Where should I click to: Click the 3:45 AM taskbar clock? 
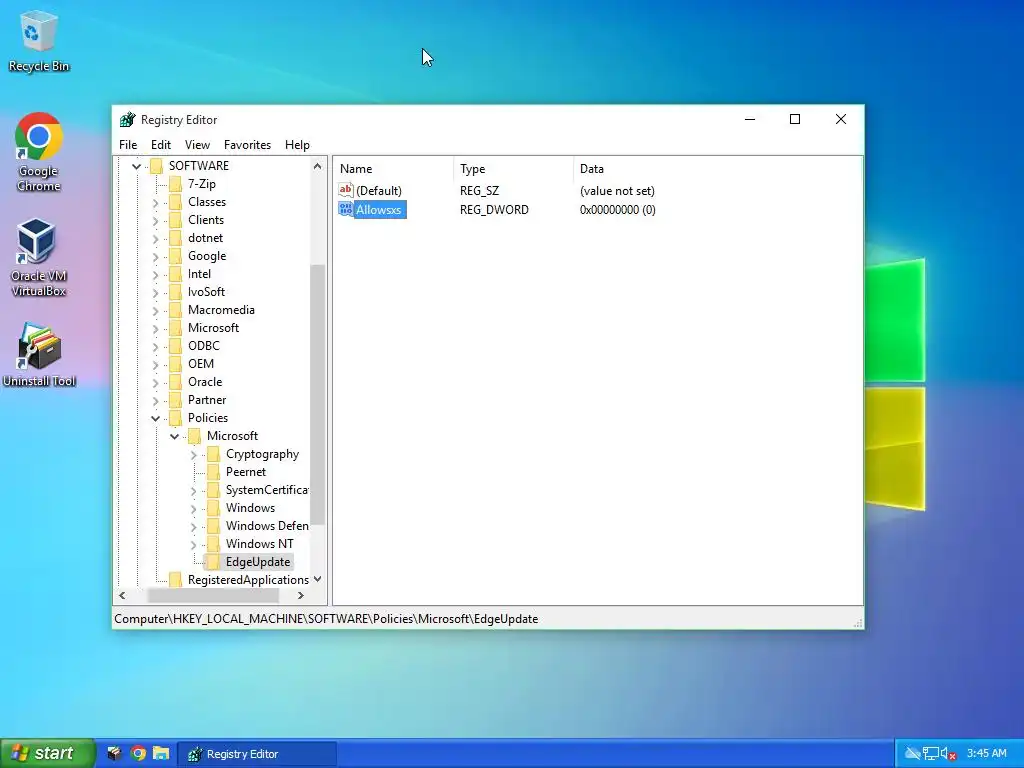click(987, 754)
